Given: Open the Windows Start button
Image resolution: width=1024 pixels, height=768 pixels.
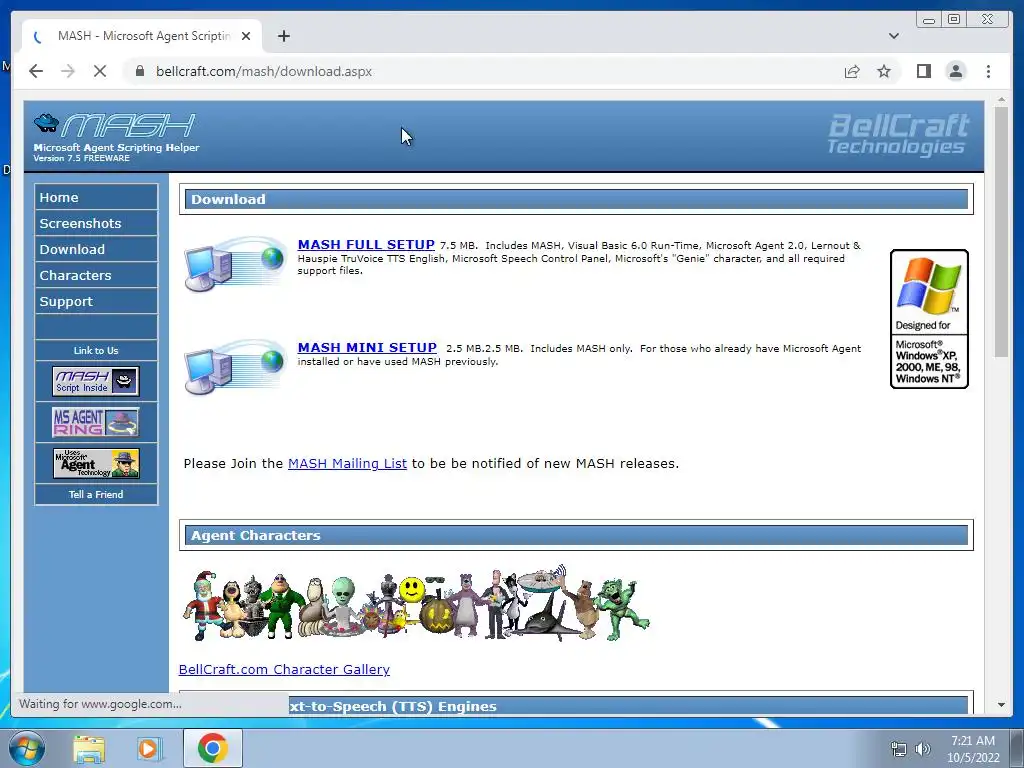Looking at the screenshot, I should (x=27, y=748).
